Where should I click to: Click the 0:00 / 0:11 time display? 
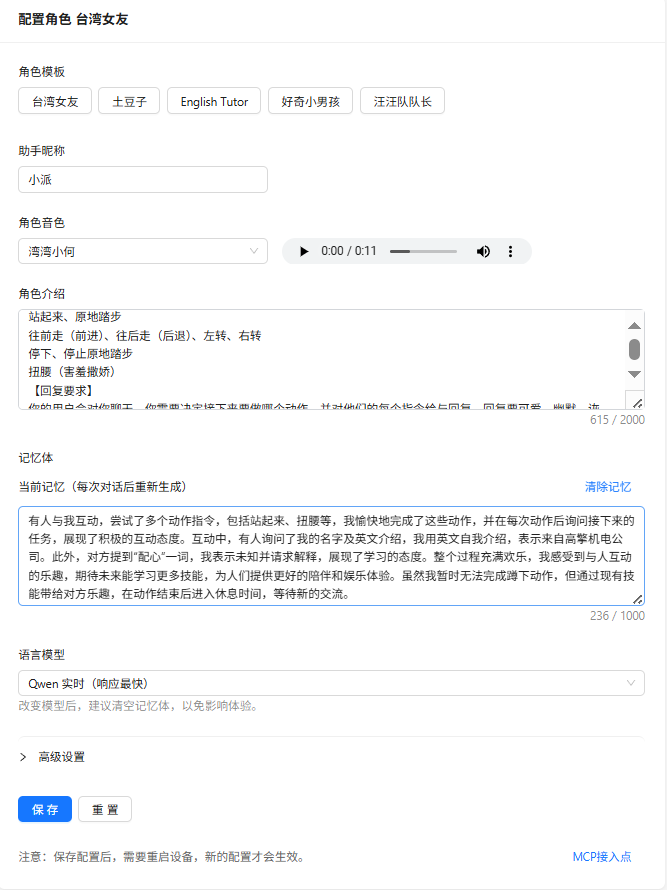(349, 251)
